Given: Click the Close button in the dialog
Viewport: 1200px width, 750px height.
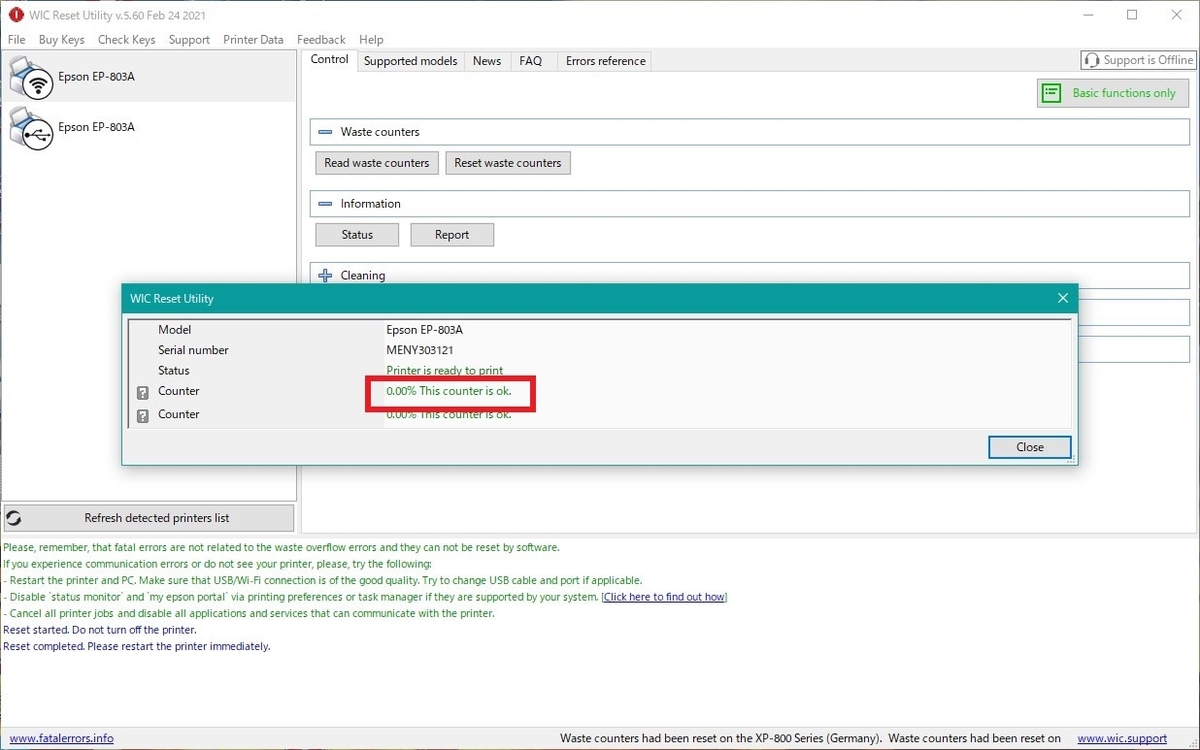Looking at the screenshot, I should coord(1030,447).
